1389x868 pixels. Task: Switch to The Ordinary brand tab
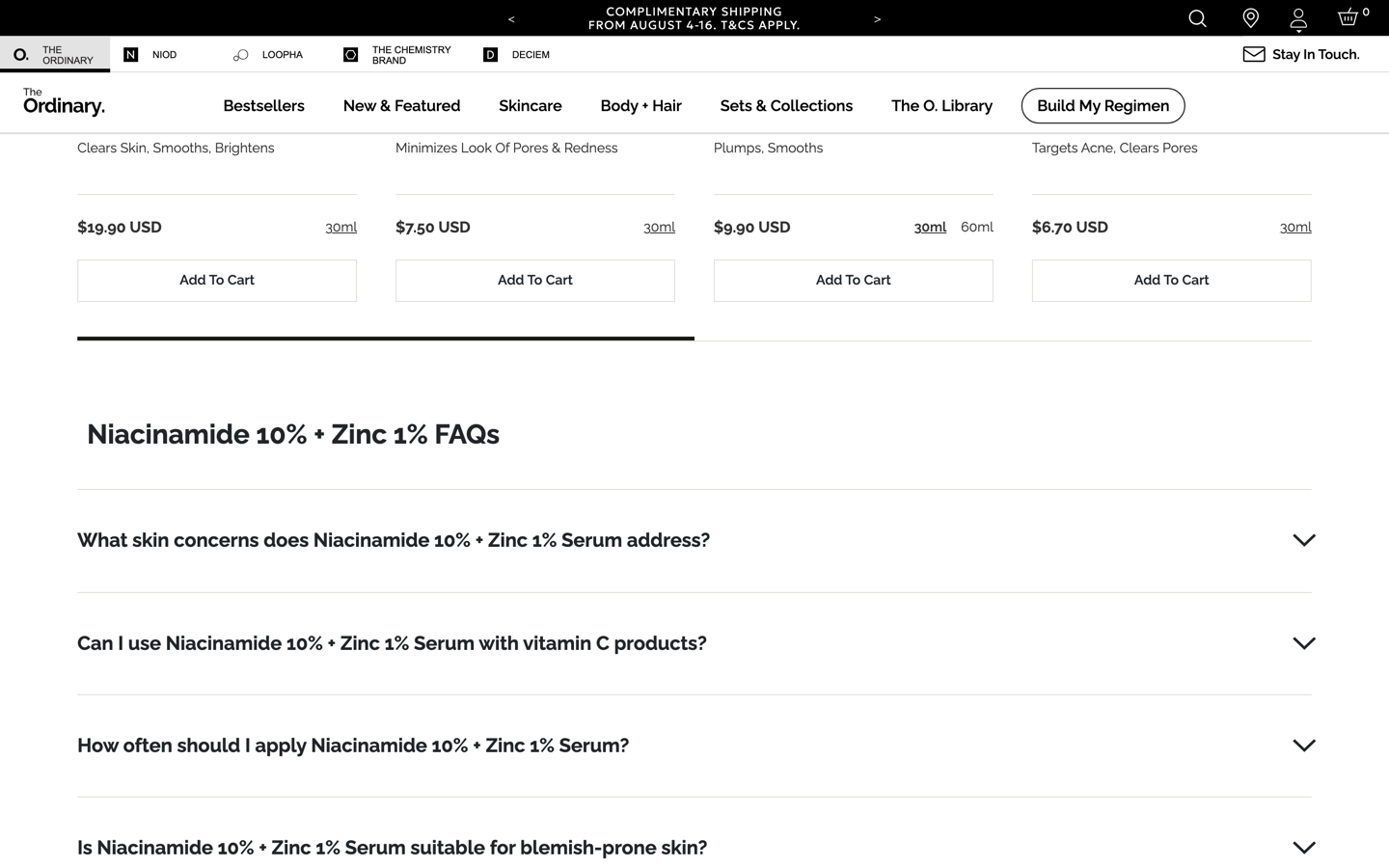click(x=55, y=55)
